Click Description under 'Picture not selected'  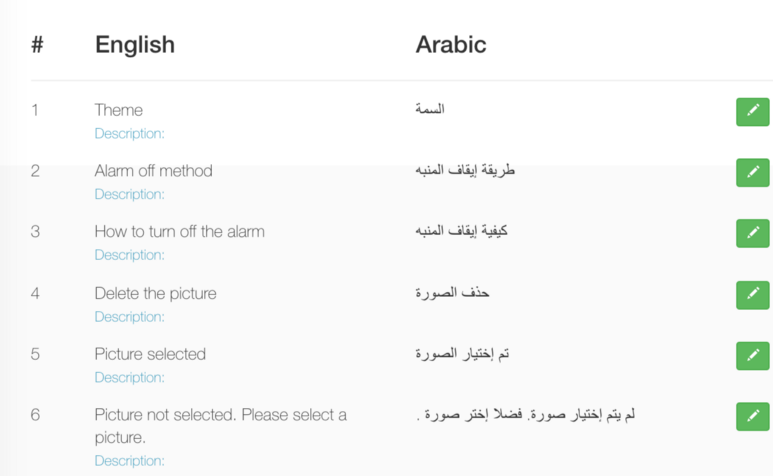click(x=129, y=461)
